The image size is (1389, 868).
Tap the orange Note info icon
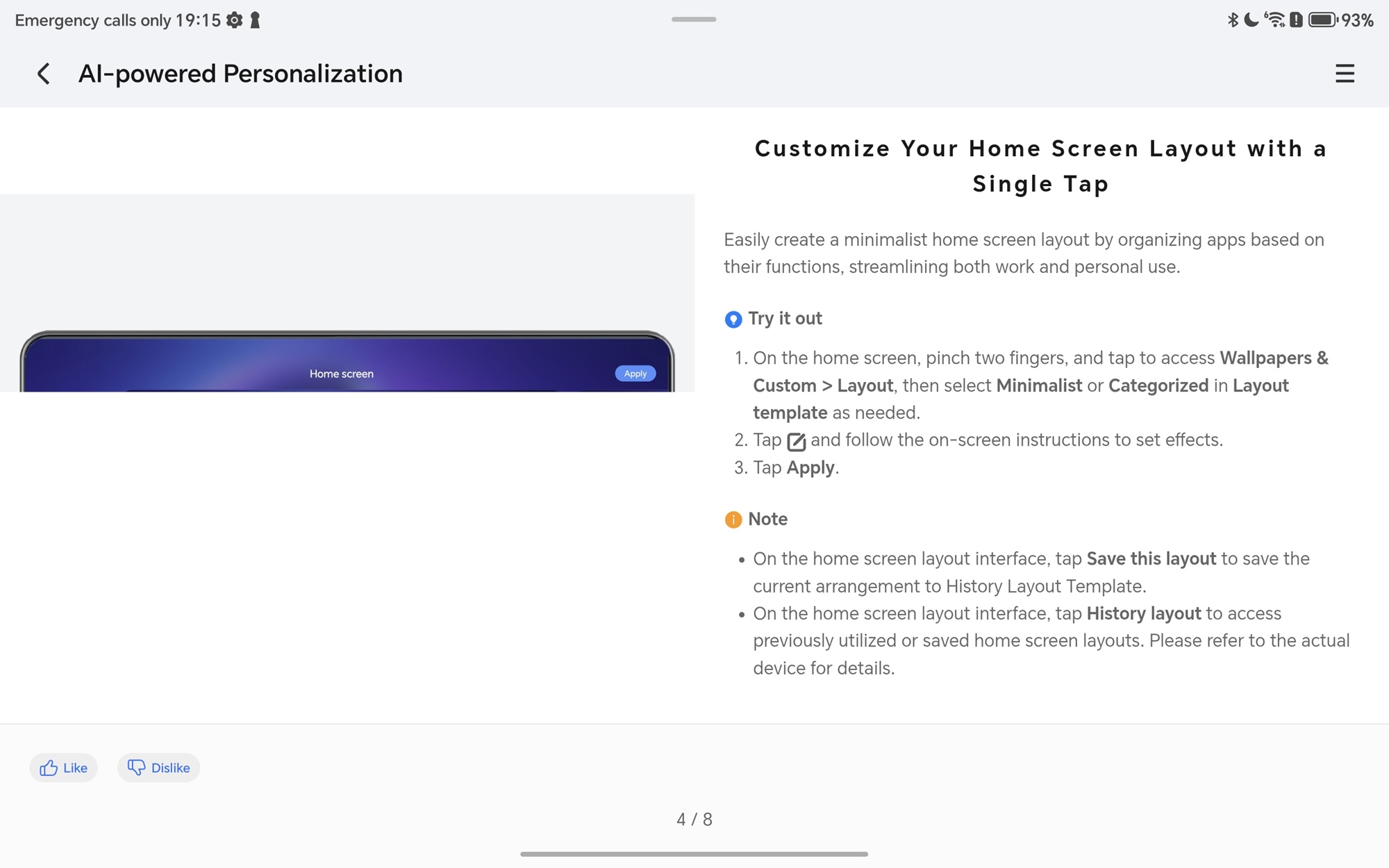(733, 519)
